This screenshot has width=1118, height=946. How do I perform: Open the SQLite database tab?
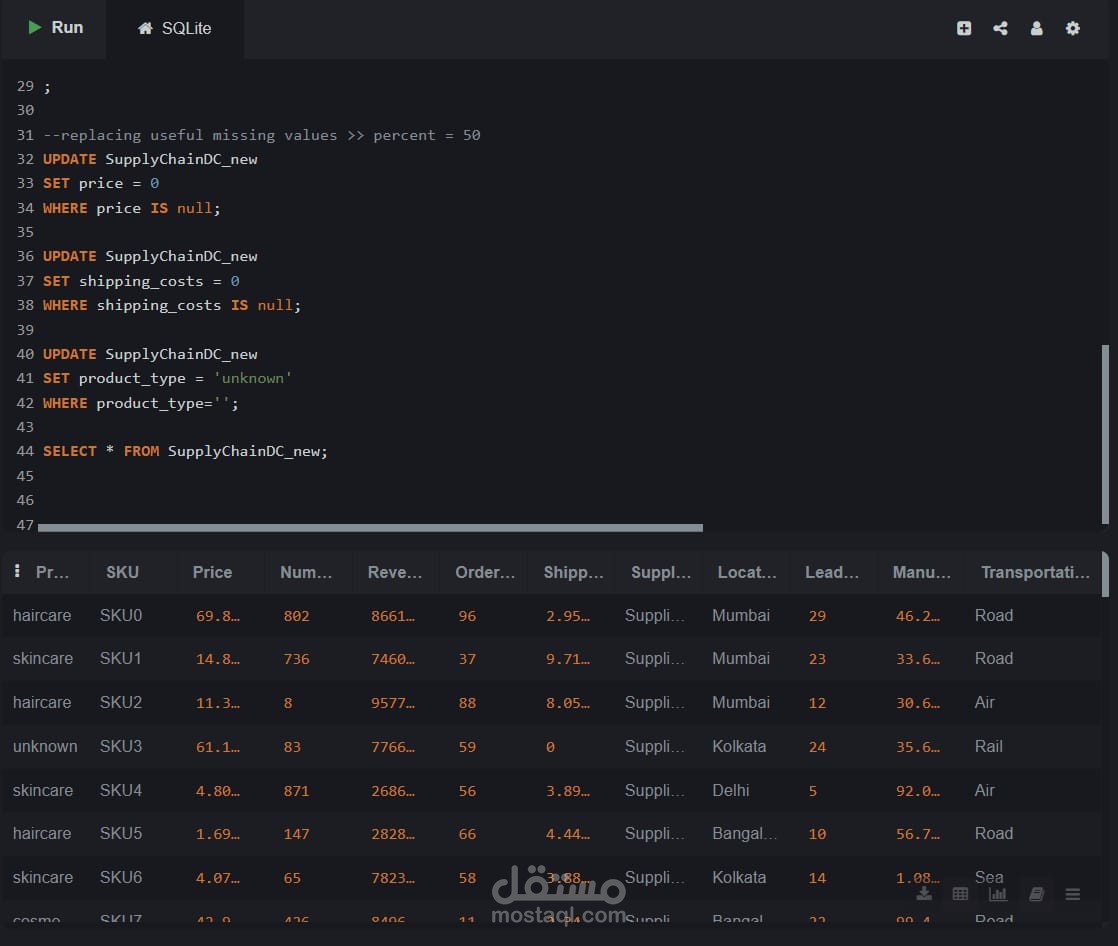175,29
